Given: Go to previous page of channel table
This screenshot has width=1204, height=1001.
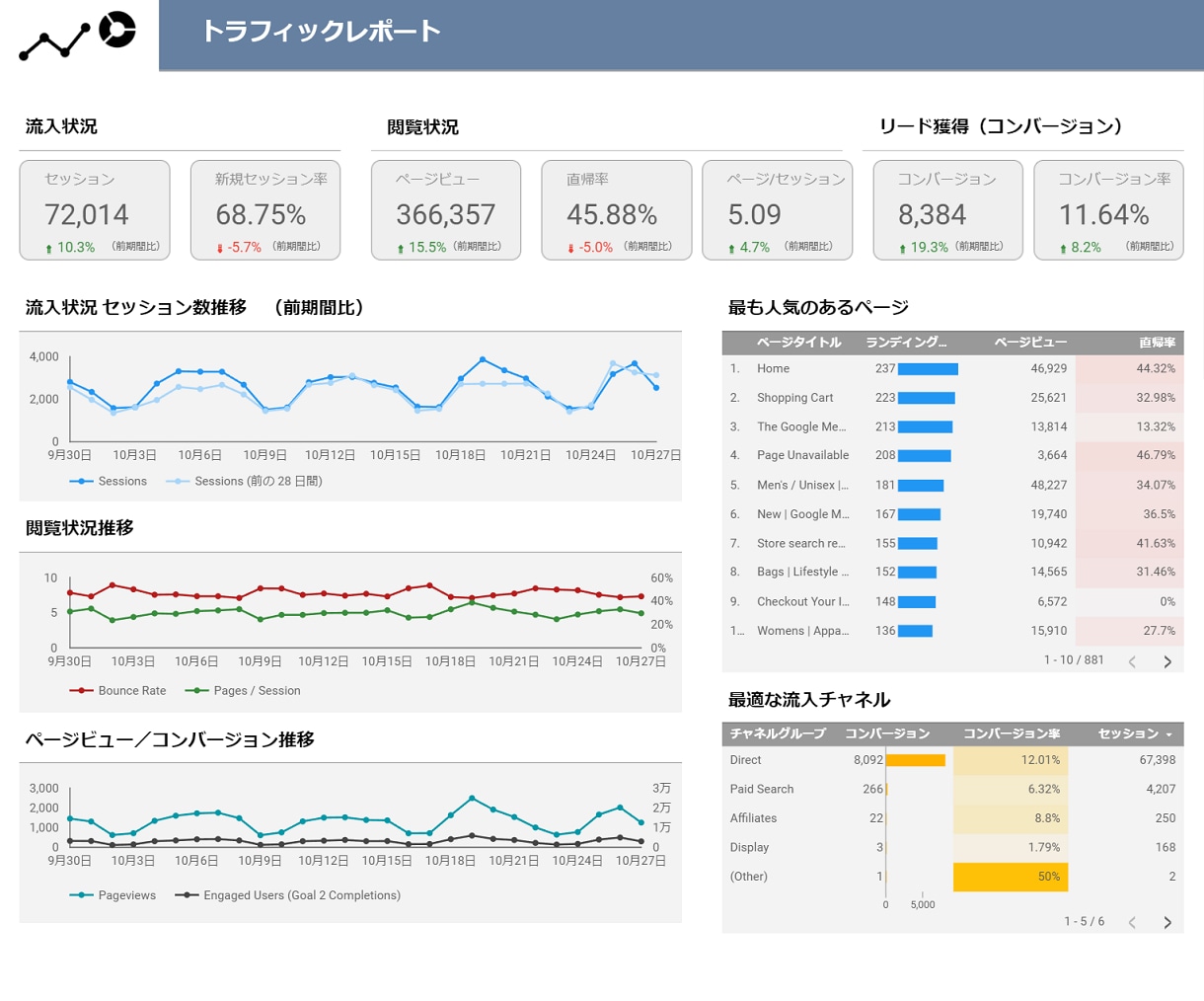Looking at the screenshot, I should (1132, 922).
